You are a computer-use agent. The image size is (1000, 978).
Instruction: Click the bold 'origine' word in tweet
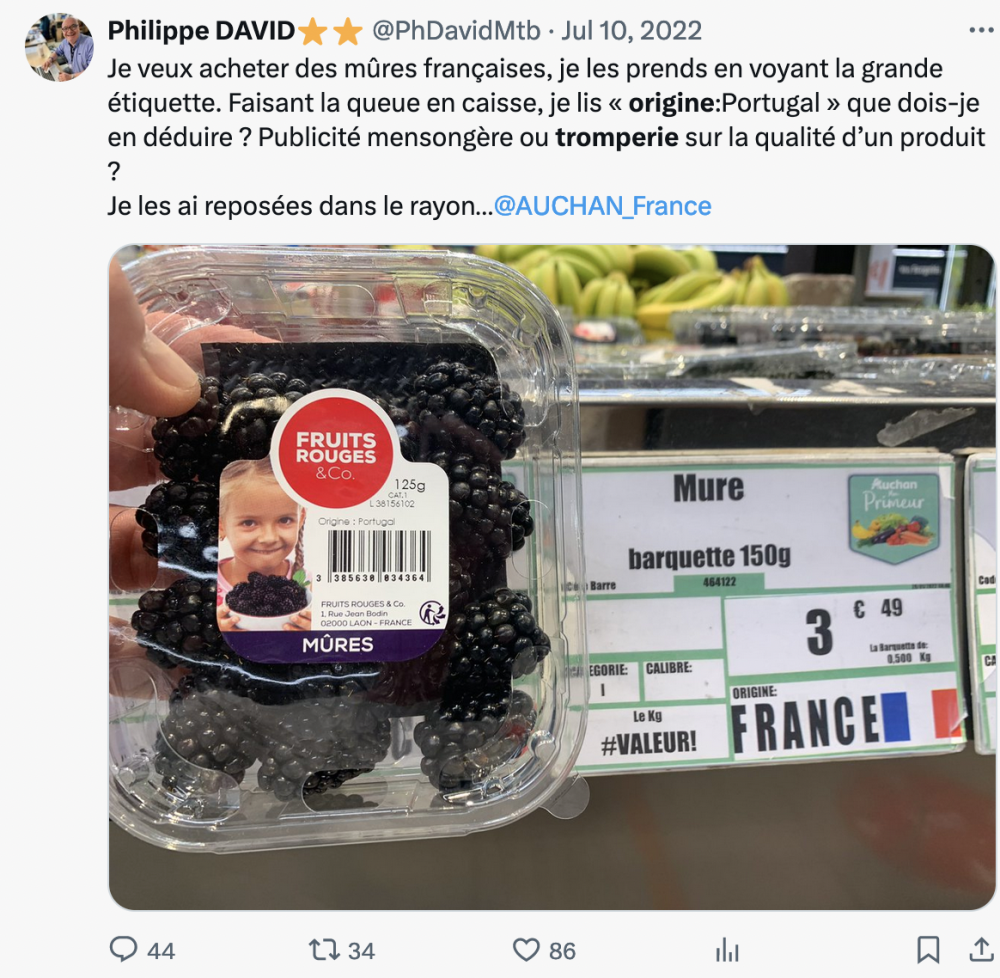(x=672, y=103)
